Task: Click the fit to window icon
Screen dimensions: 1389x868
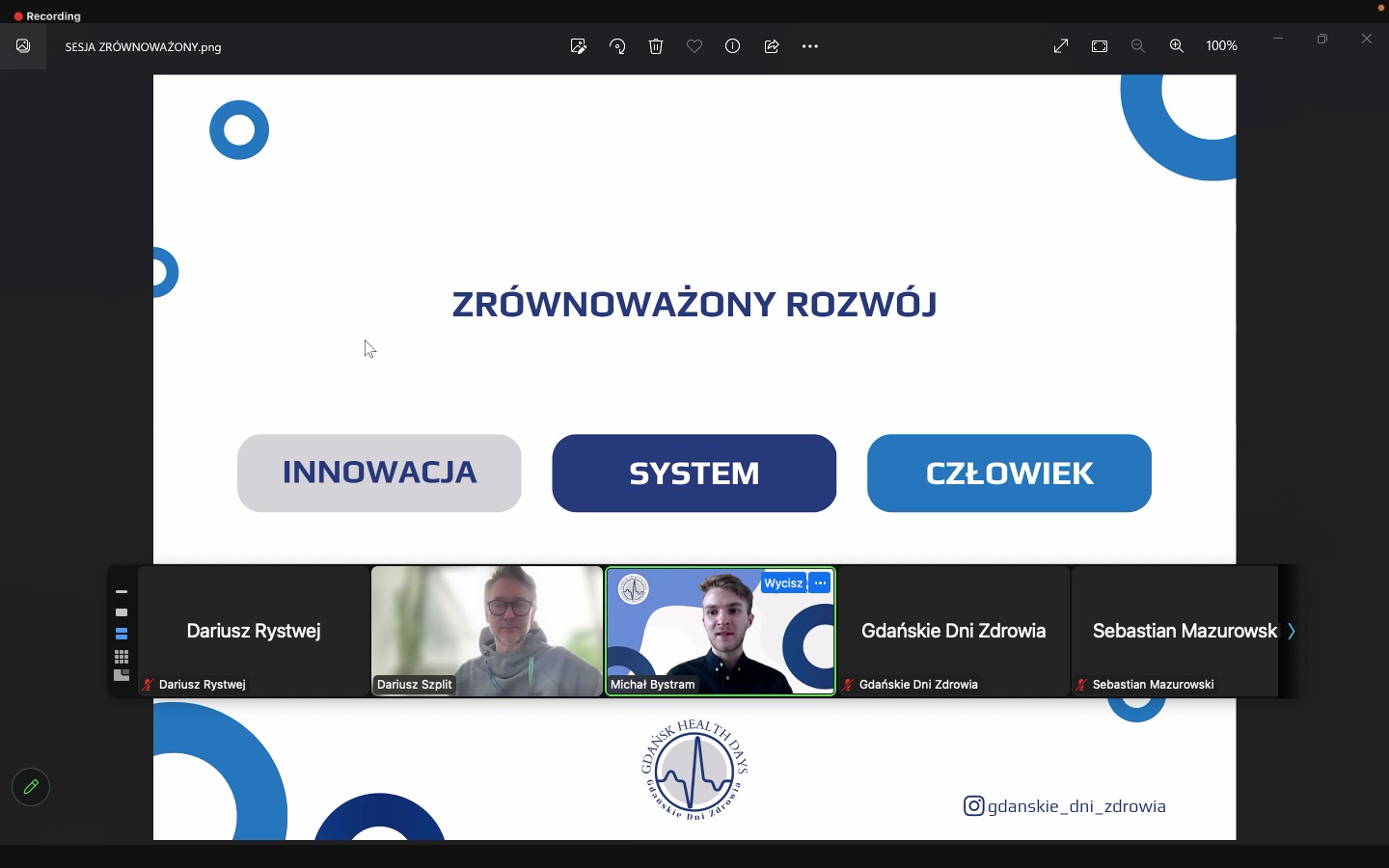Action: tap(1100, 46)
